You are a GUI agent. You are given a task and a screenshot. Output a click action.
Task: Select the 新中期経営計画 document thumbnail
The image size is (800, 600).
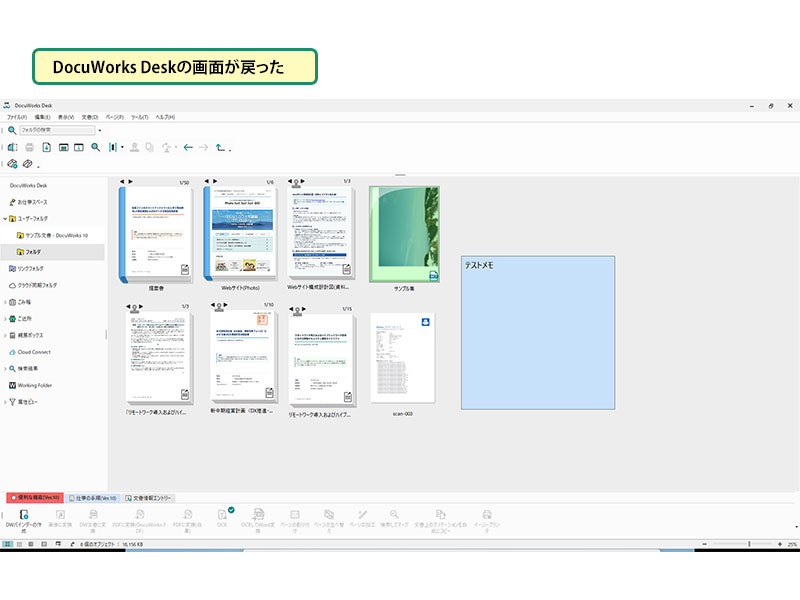pyautogui.click(x=243, y=356)
